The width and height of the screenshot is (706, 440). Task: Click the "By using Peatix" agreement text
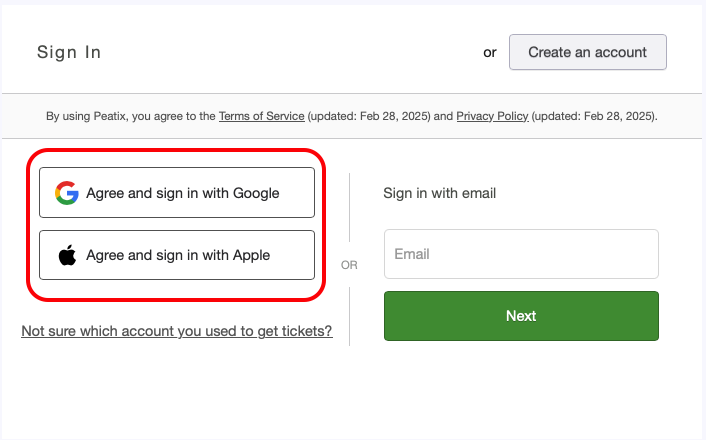pos(130,116)
